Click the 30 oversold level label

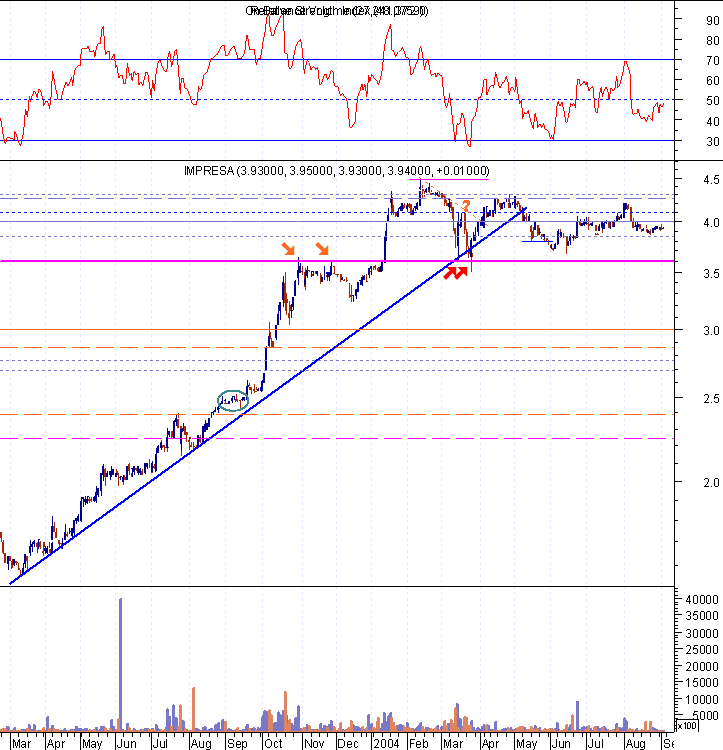712,142
